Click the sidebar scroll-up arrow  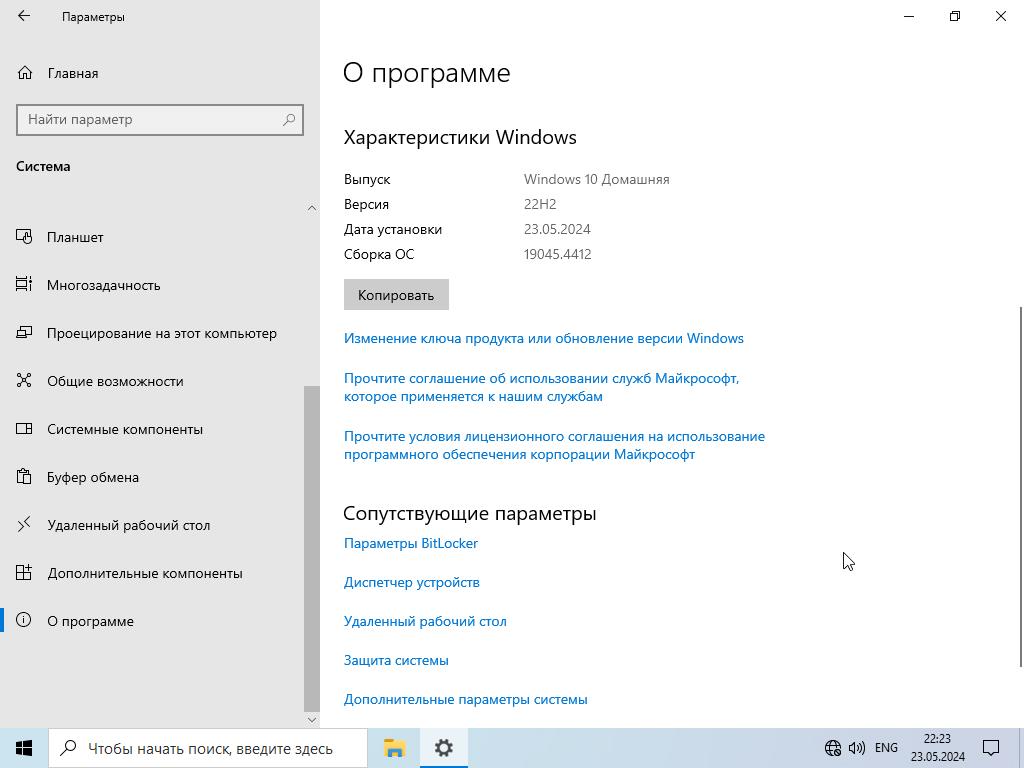point(311,207)
